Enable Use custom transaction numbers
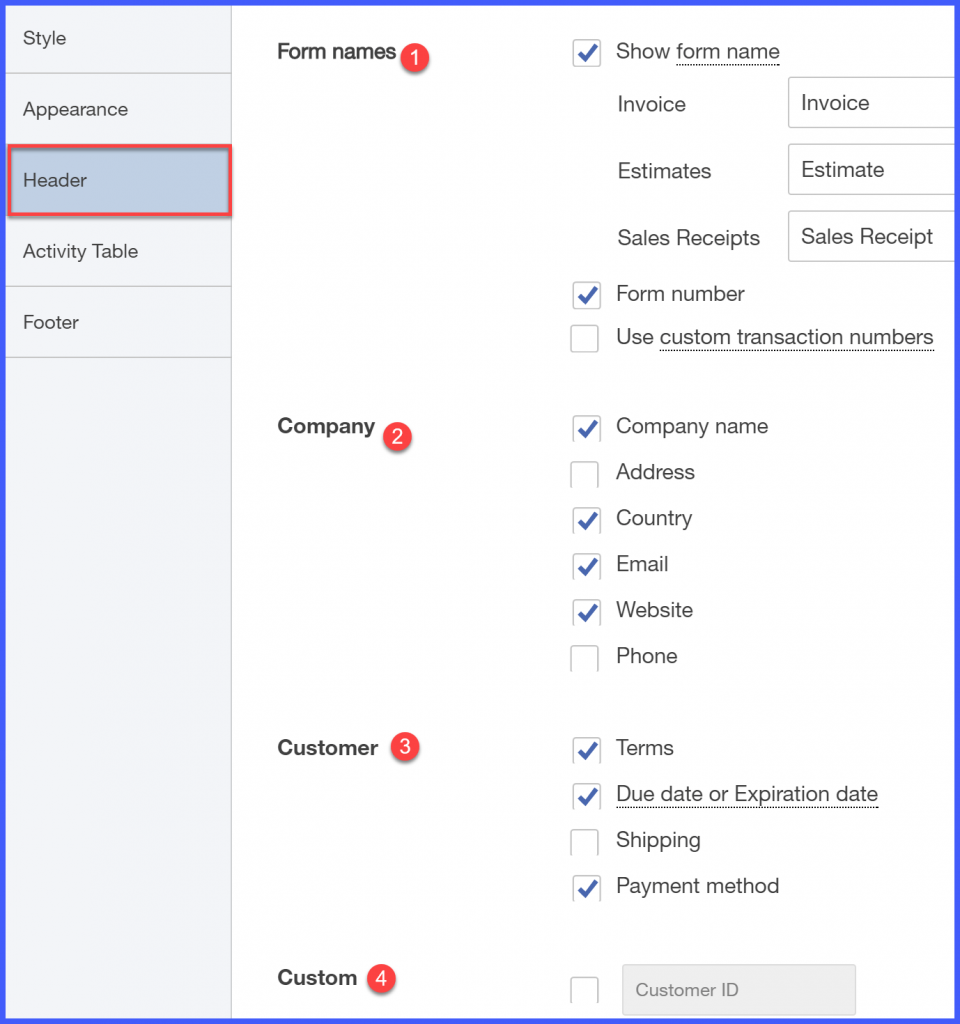 [x=585, y=338]
